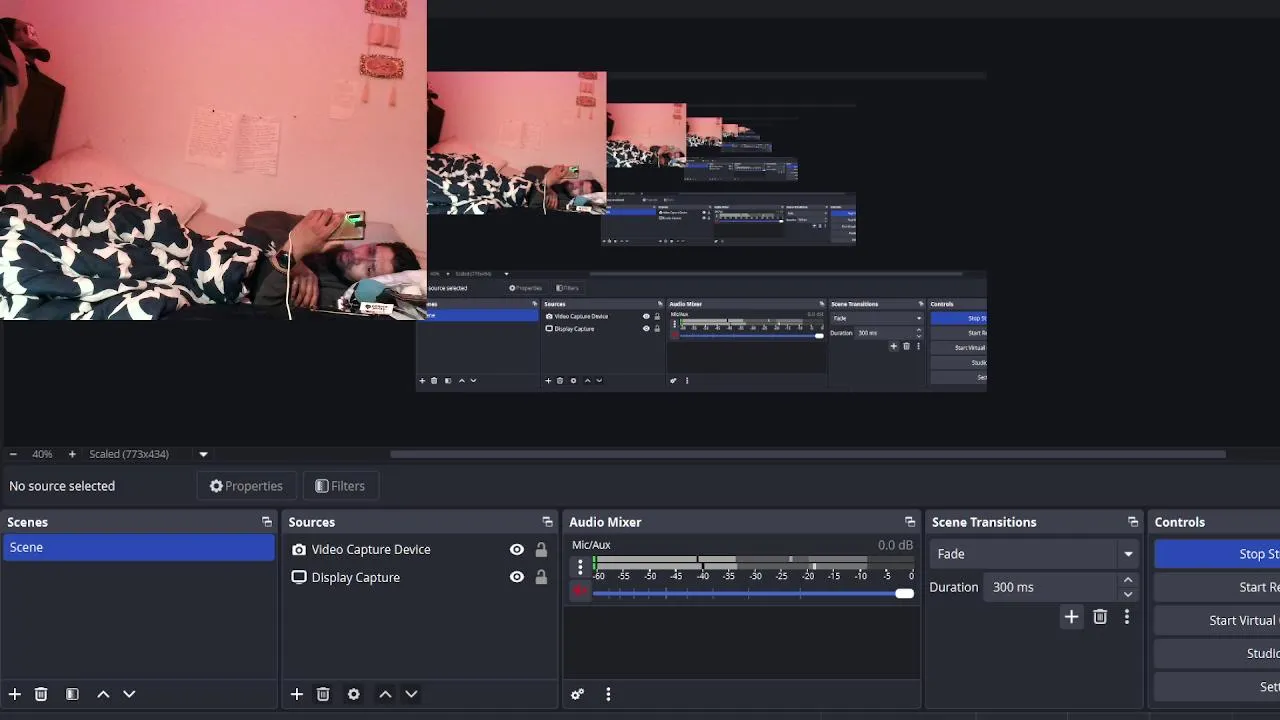The width and height of the screenshot is (1280, 720).
Task: Open advanced audio properties gears icon
Action: (577, 694)
